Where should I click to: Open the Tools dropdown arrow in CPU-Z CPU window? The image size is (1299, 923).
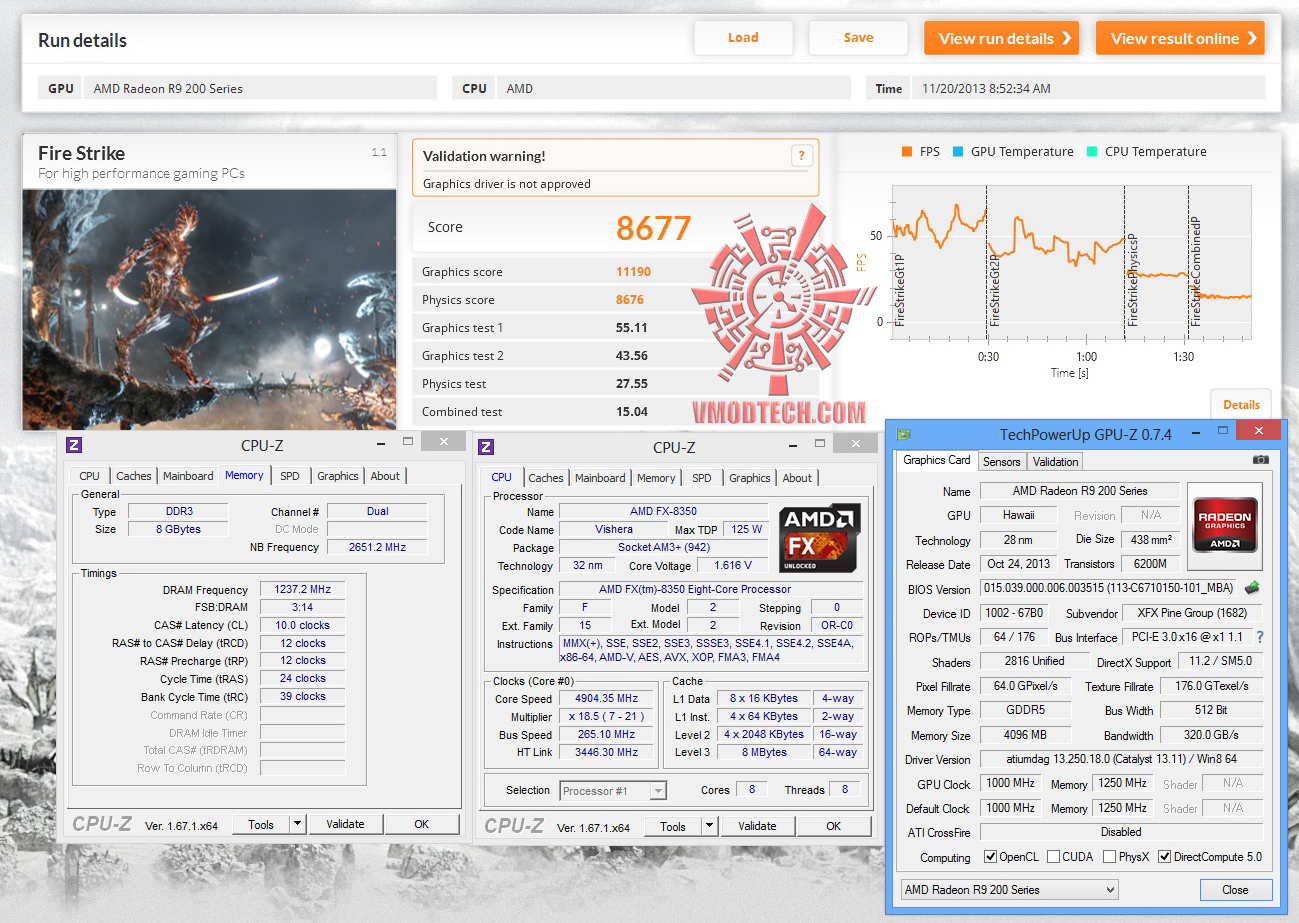(x=710, y=826)
